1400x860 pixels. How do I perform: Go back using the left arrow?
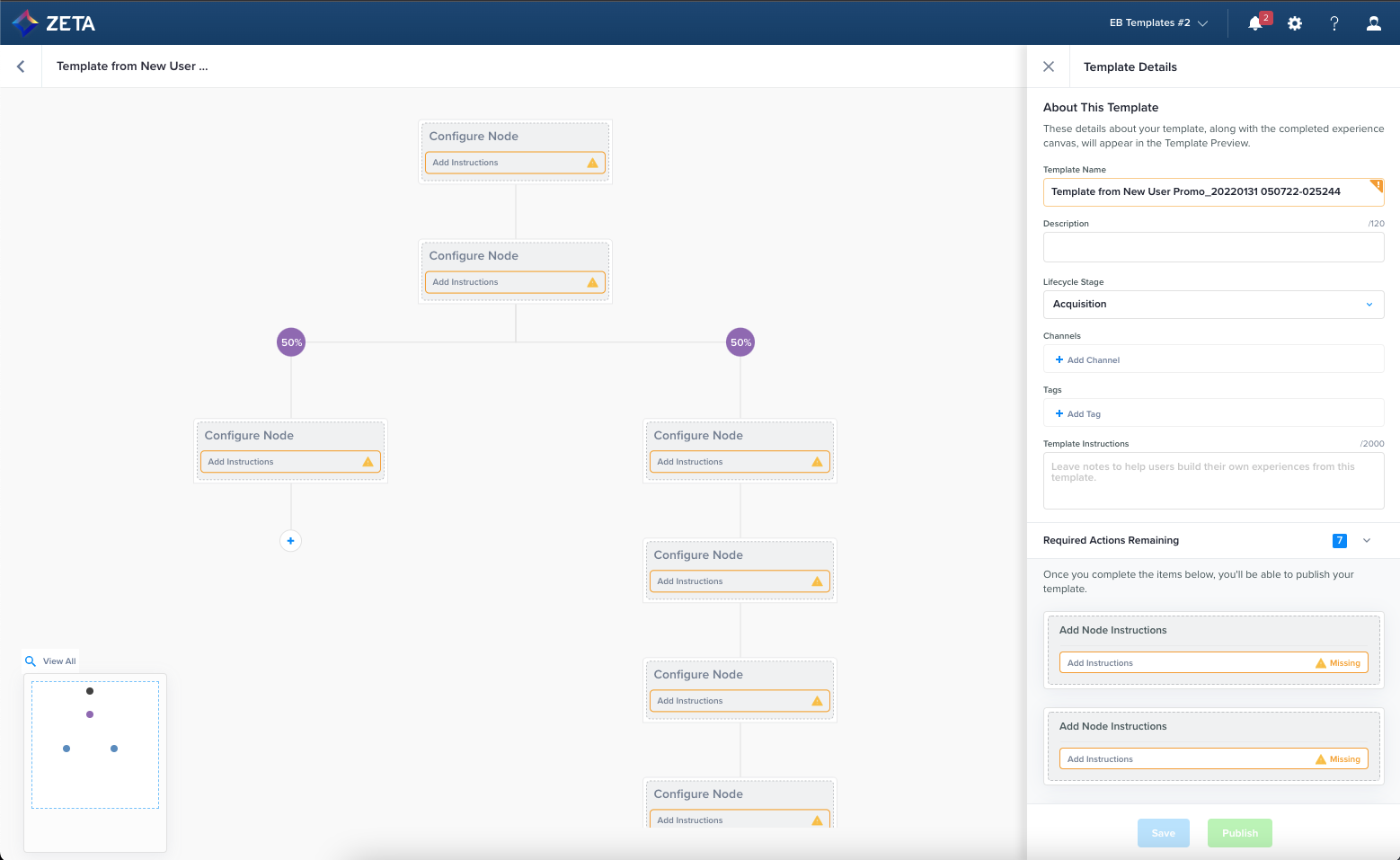pos(21,66)
